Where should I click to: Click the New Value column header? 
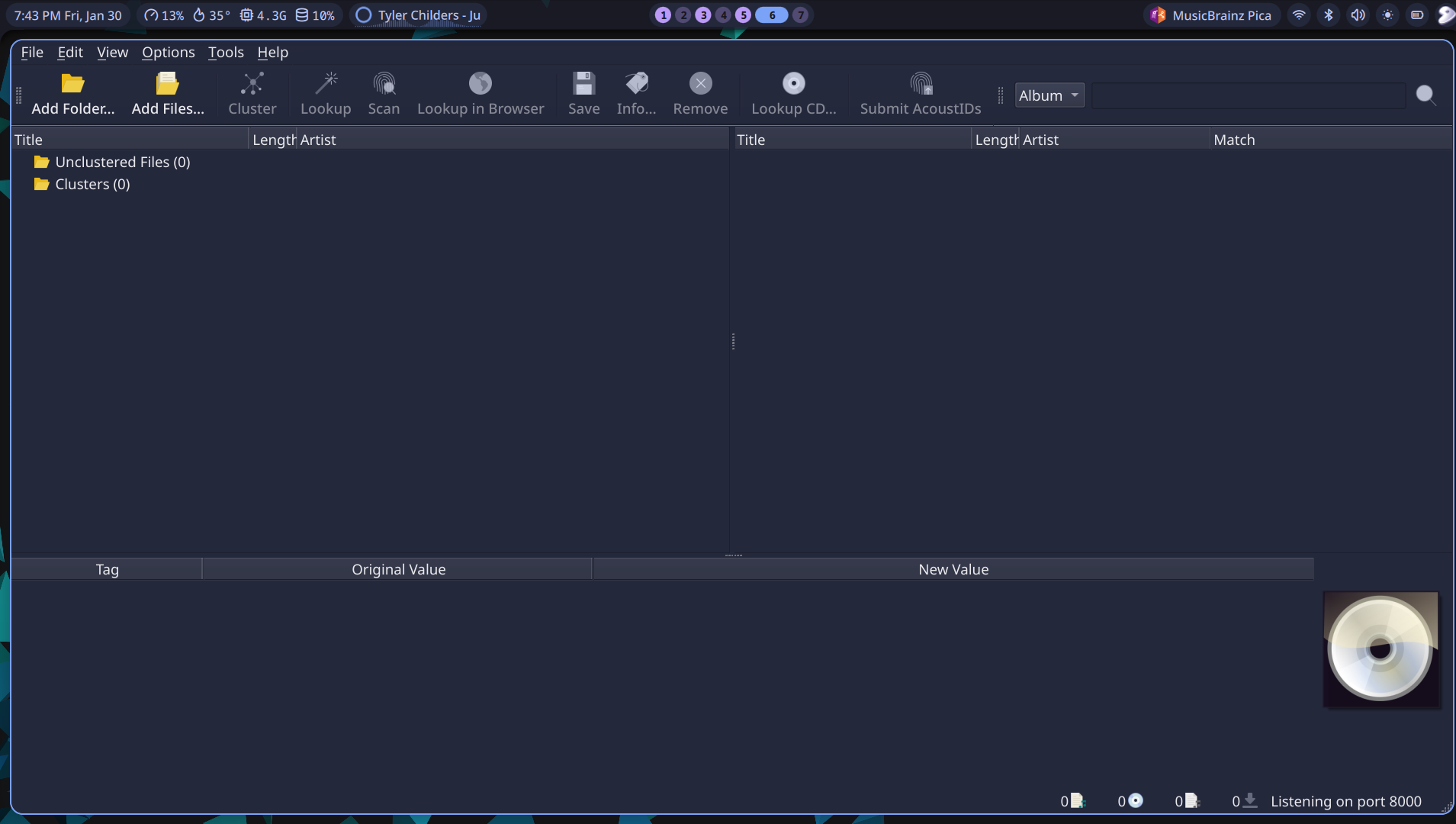pos(953,569)
